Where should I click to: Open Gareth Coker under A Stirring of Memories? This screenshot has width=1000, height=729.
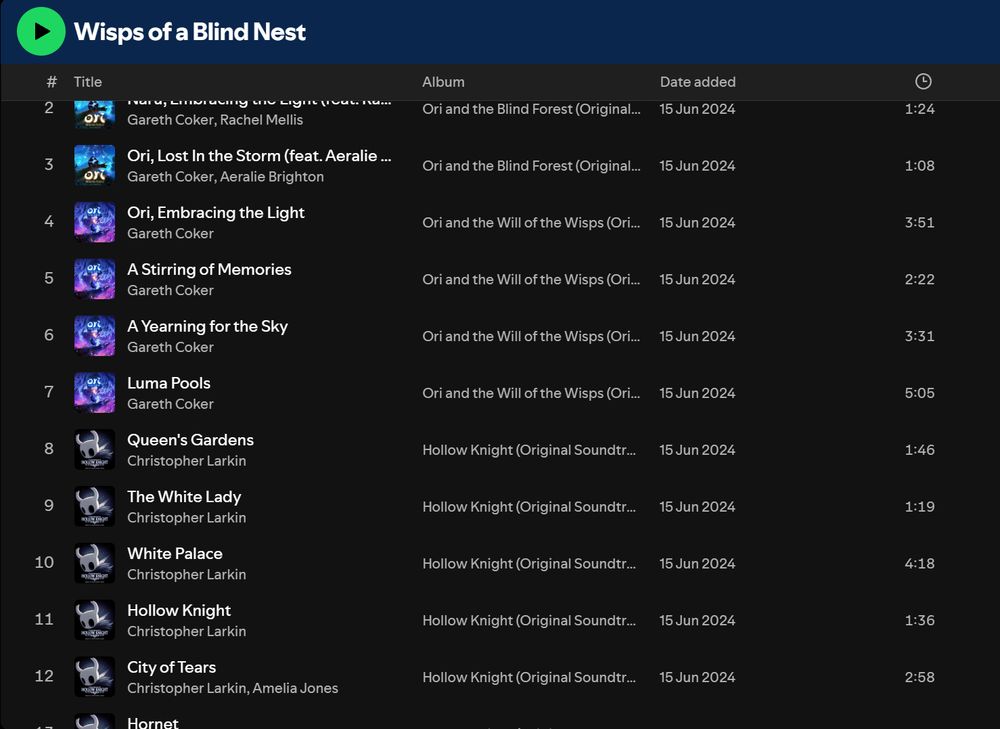[170, 290]
